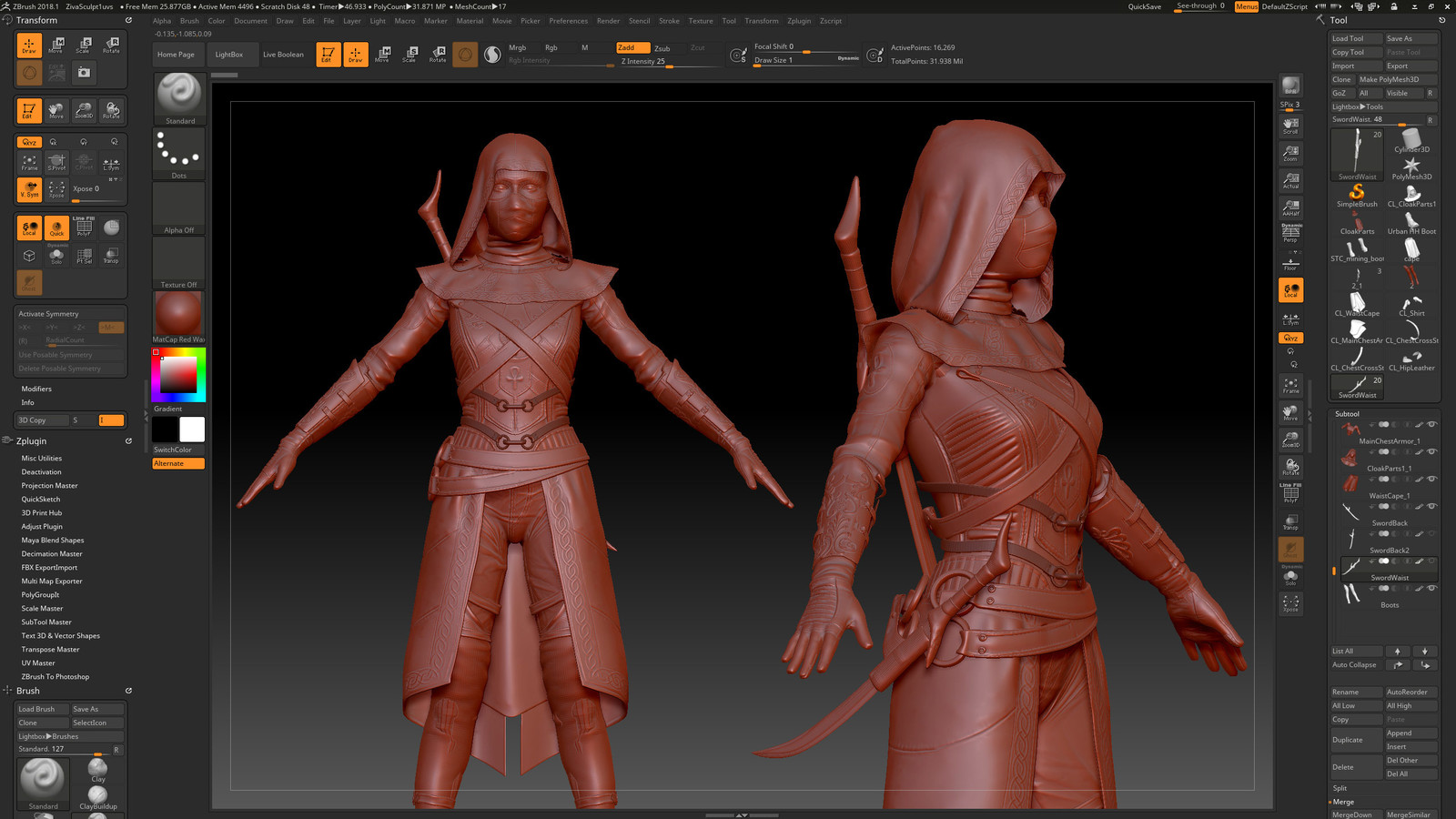Click the Floor grid icon in the right shelf
The height and width of the screenshot is (819, 1456).
(1290, 261)
